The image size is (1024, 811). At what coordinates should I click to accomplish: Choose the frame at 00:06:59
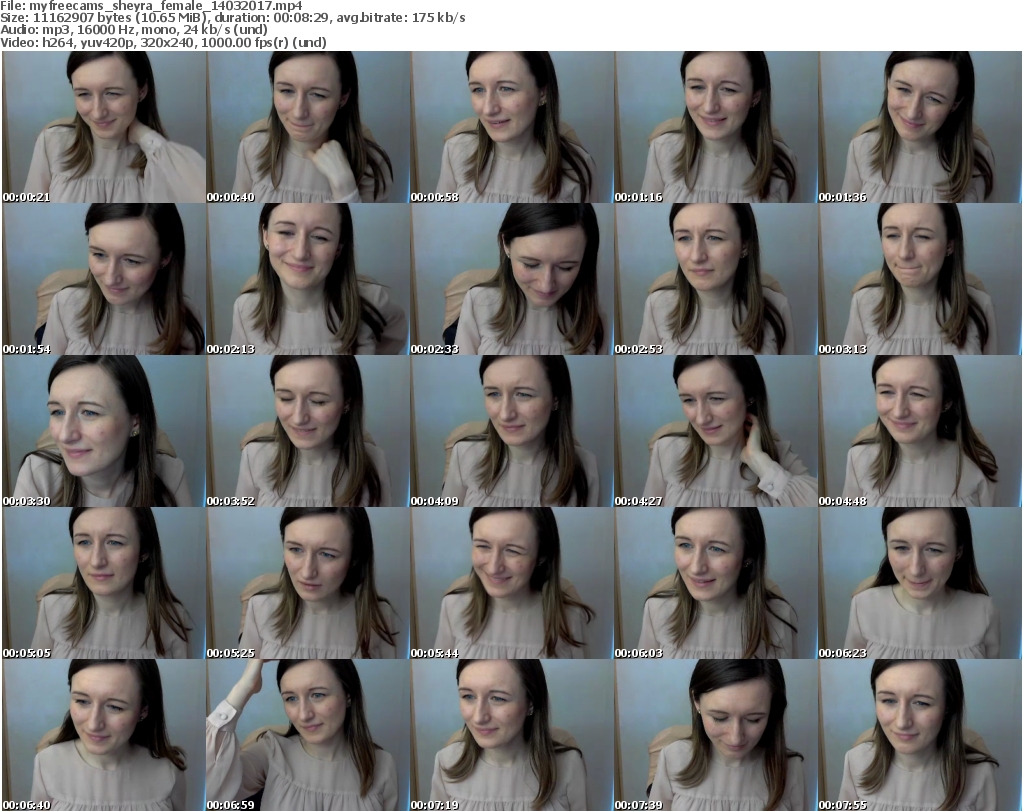(x=308, y=735)
